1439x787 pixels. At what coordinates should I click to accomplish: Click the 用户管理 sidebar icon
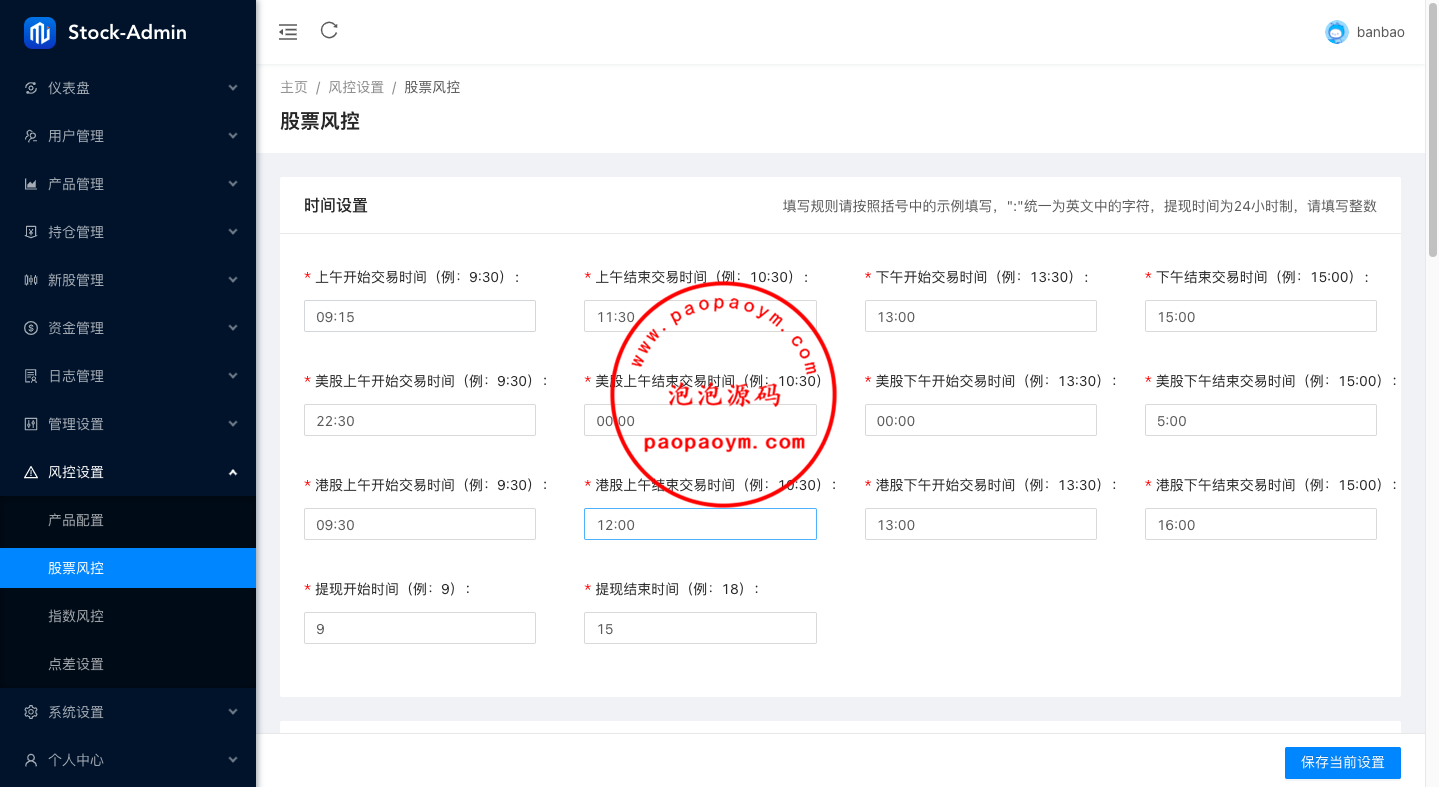31,136
